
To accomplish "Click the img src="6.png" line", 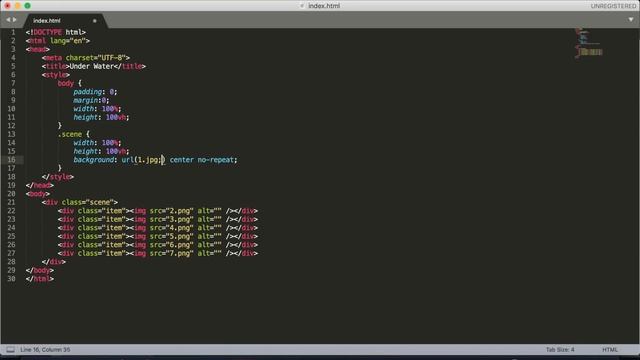I will 158,245.
